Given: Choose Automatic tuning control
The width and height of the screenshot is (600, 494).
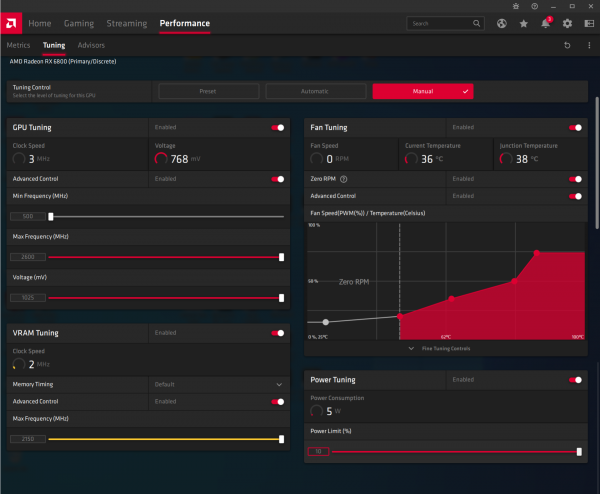Looking at the screenshot, I should [315, 91].
